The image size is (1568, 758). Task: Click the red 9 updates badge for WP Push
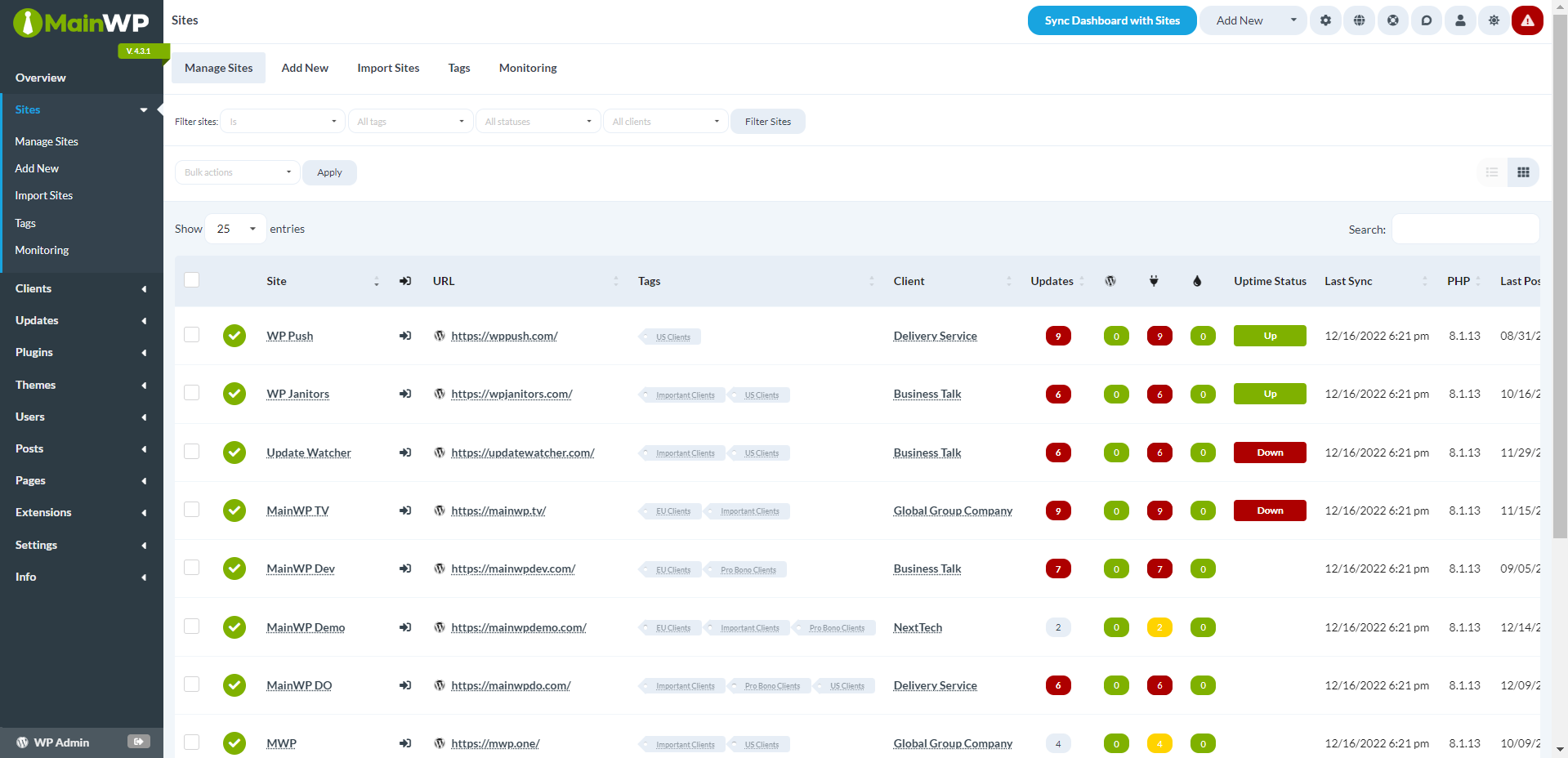[1058, 336]
